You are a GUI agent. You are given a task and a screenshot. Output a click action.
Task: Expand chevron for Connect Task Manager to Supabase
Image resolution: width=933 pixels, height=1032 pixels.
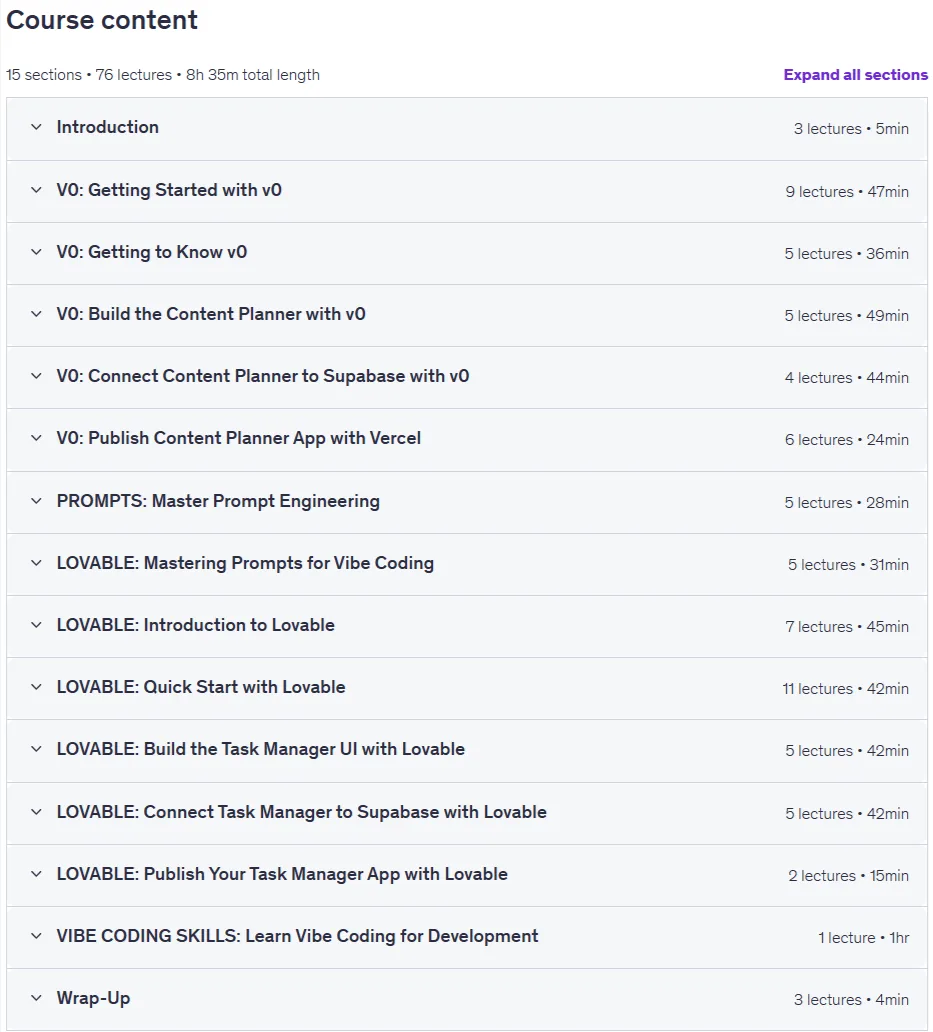pos(36,812)
